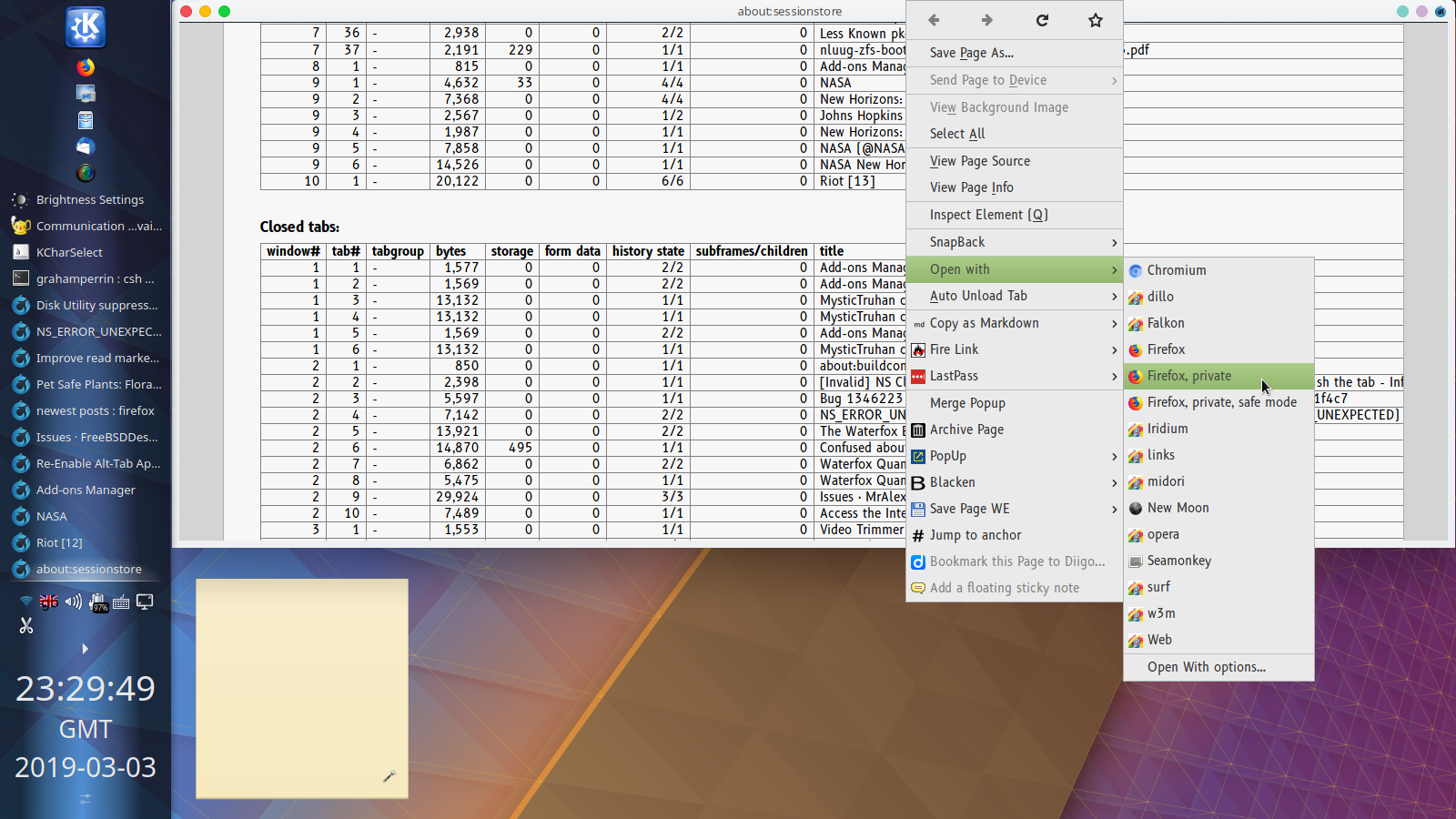Open the audio volume tray icon
This screenshot has width=1456, height=819.
tap(73, 602)
